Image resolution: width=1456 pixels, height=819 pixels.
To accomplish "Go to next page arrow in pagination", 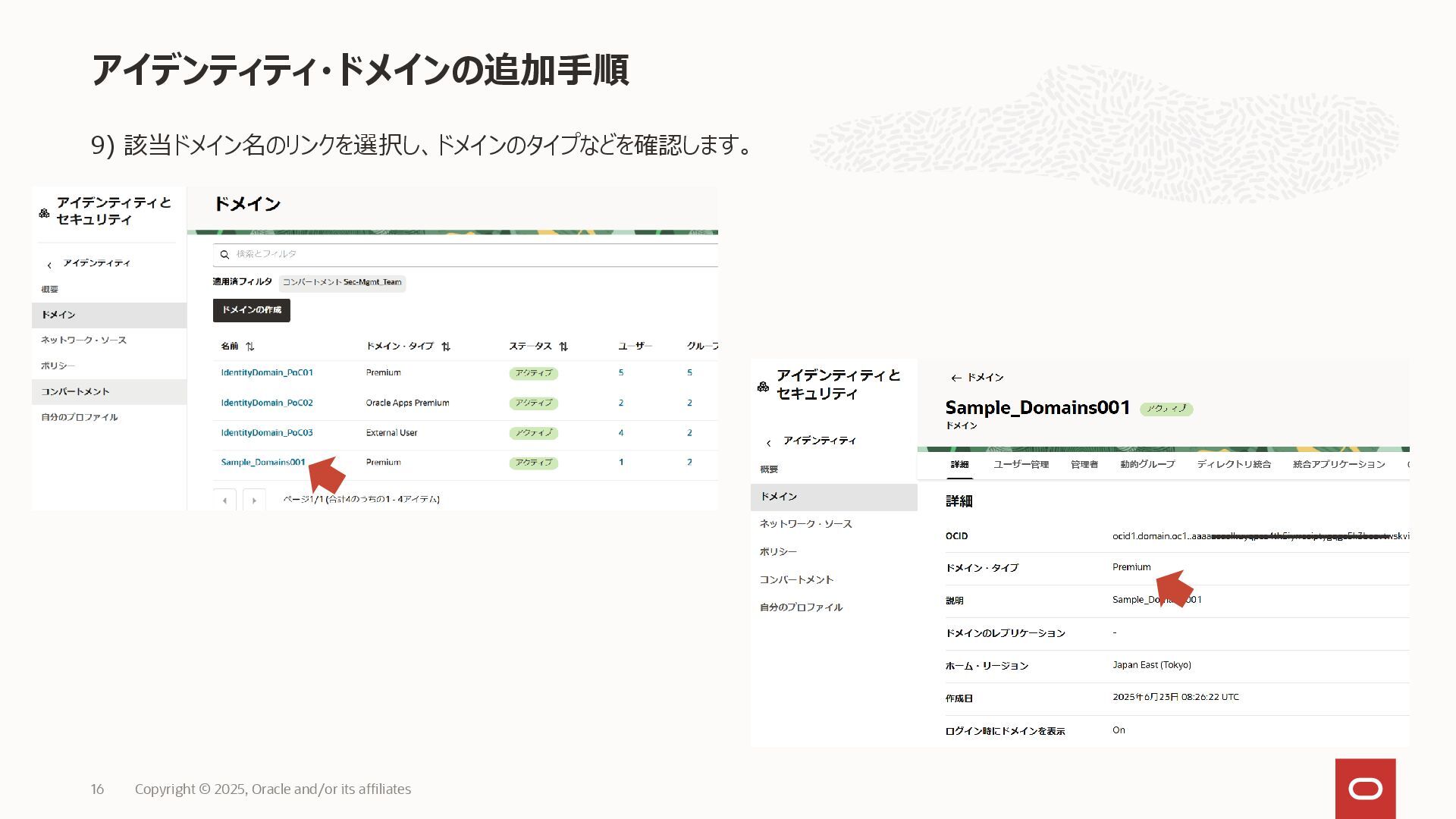I will pos(254,500).
